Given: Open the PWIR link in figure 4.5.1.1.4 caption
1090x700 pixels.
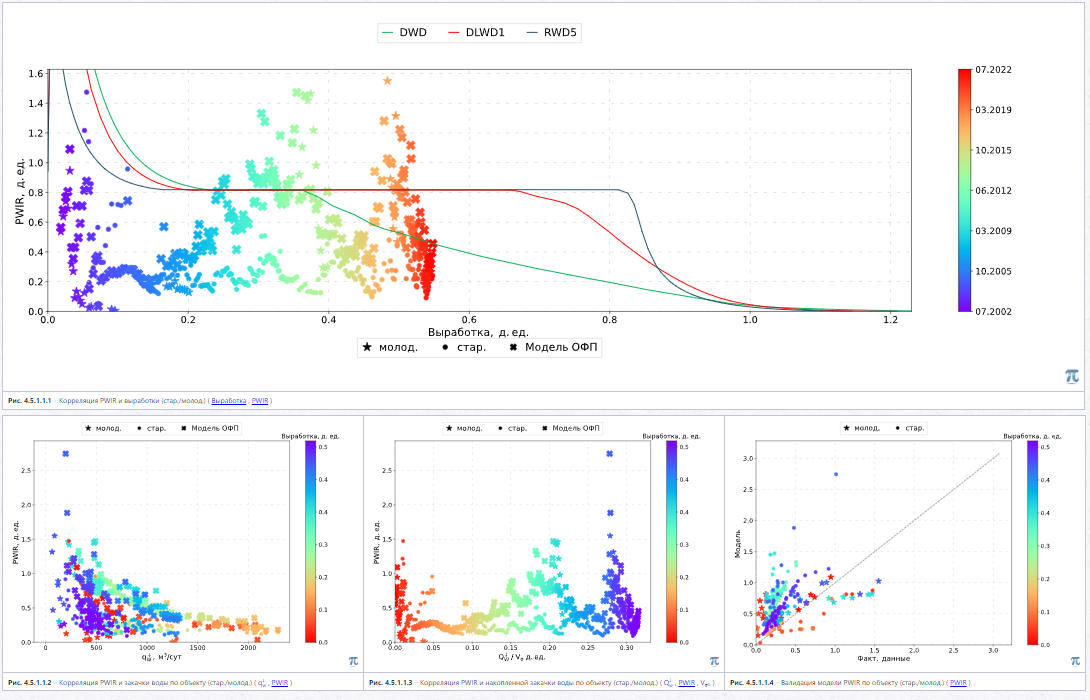Looking at the screenshot, I should coord(958,683).
